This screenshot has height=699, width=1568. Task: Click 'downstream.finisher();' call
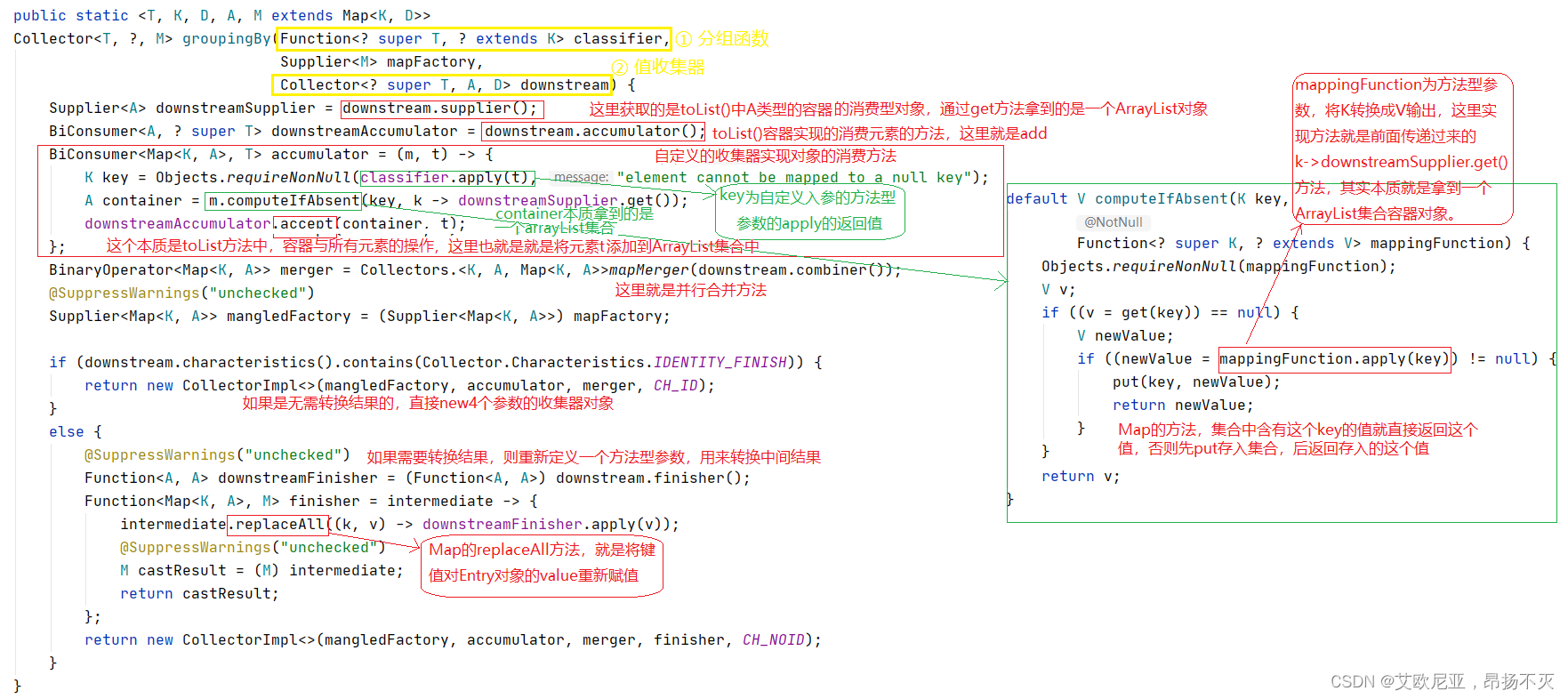coord(653,478)
